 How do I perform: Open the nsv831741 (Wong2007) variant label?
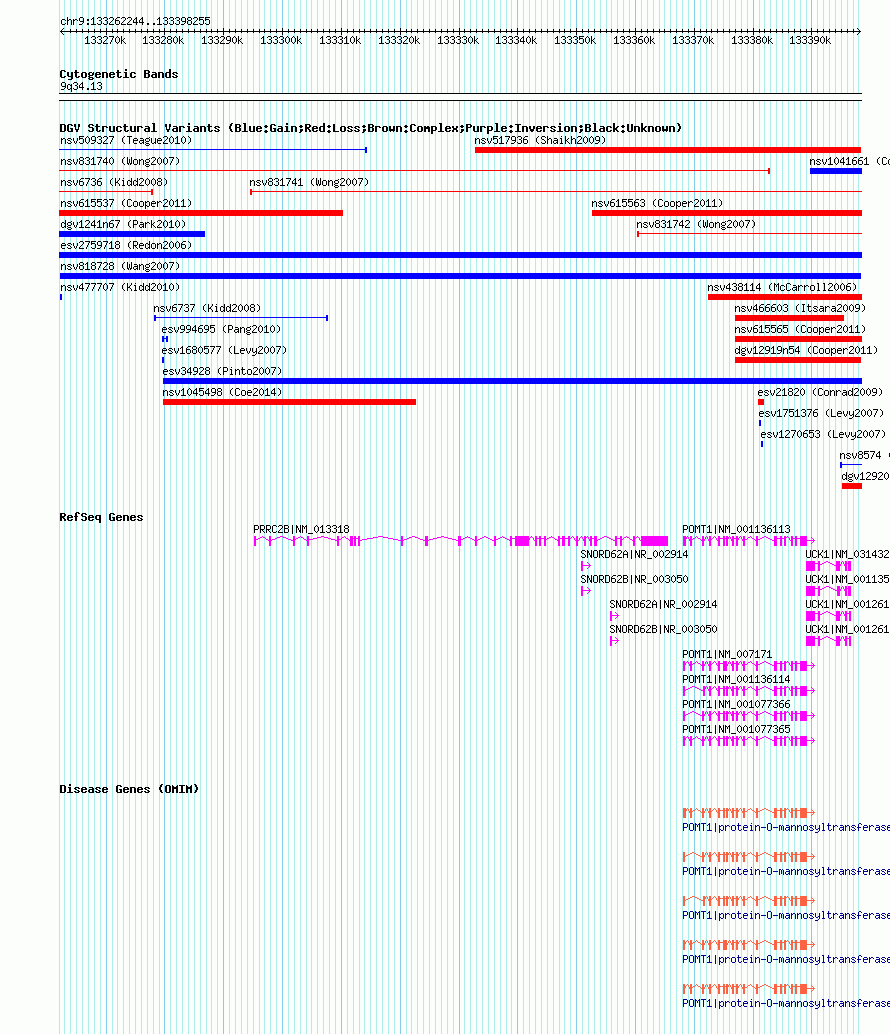[309, 183]
